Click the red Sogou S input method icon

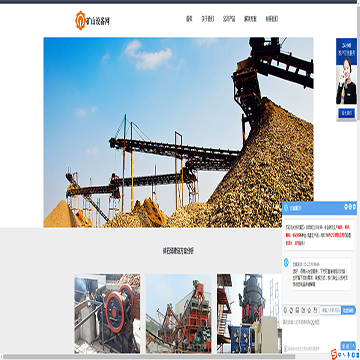click(x=334, y=354)
